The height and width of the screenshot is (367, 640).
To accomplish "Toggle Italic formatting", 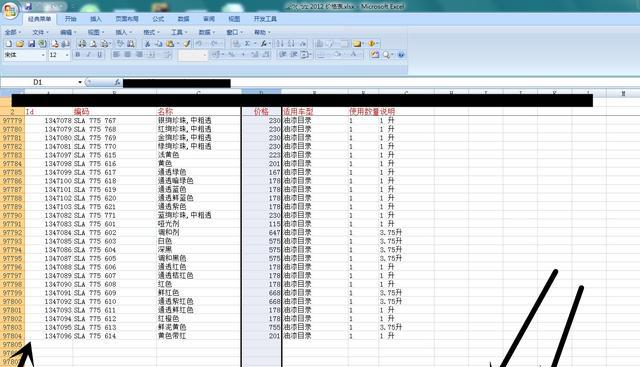I will coord(89,55).
